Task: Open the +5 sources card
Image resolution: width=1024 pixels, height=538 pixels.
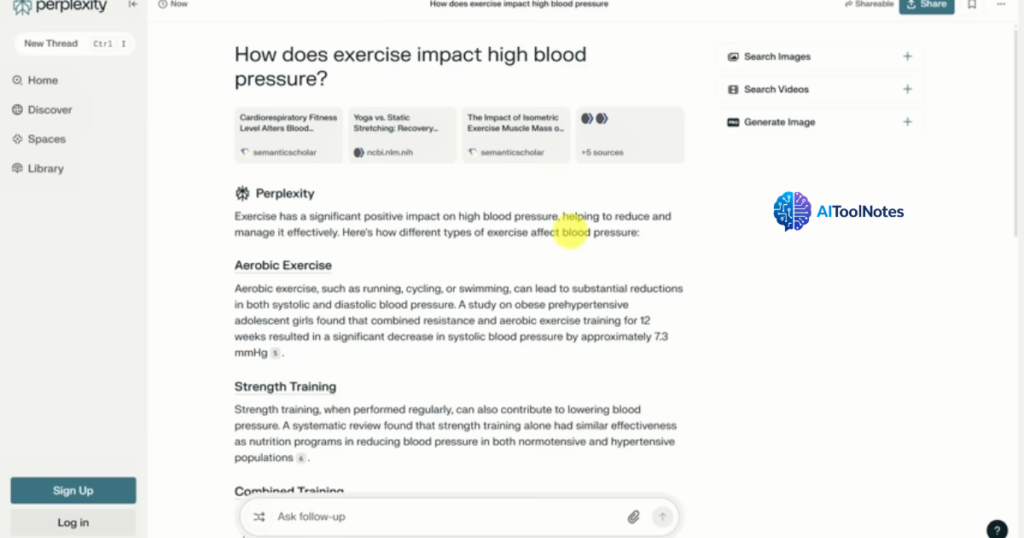Action: click(x=630, y=135)
